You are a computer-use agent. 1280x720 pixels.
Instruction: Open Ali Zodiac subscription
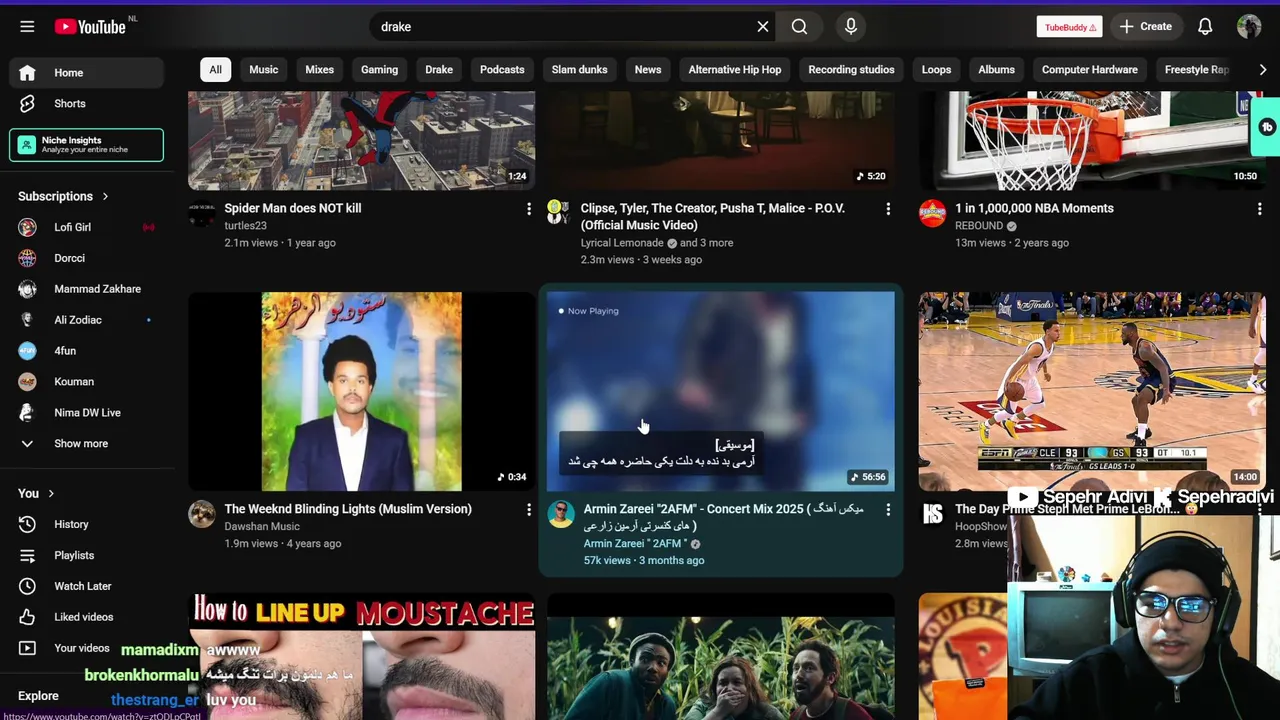click(x=86, y=320)
